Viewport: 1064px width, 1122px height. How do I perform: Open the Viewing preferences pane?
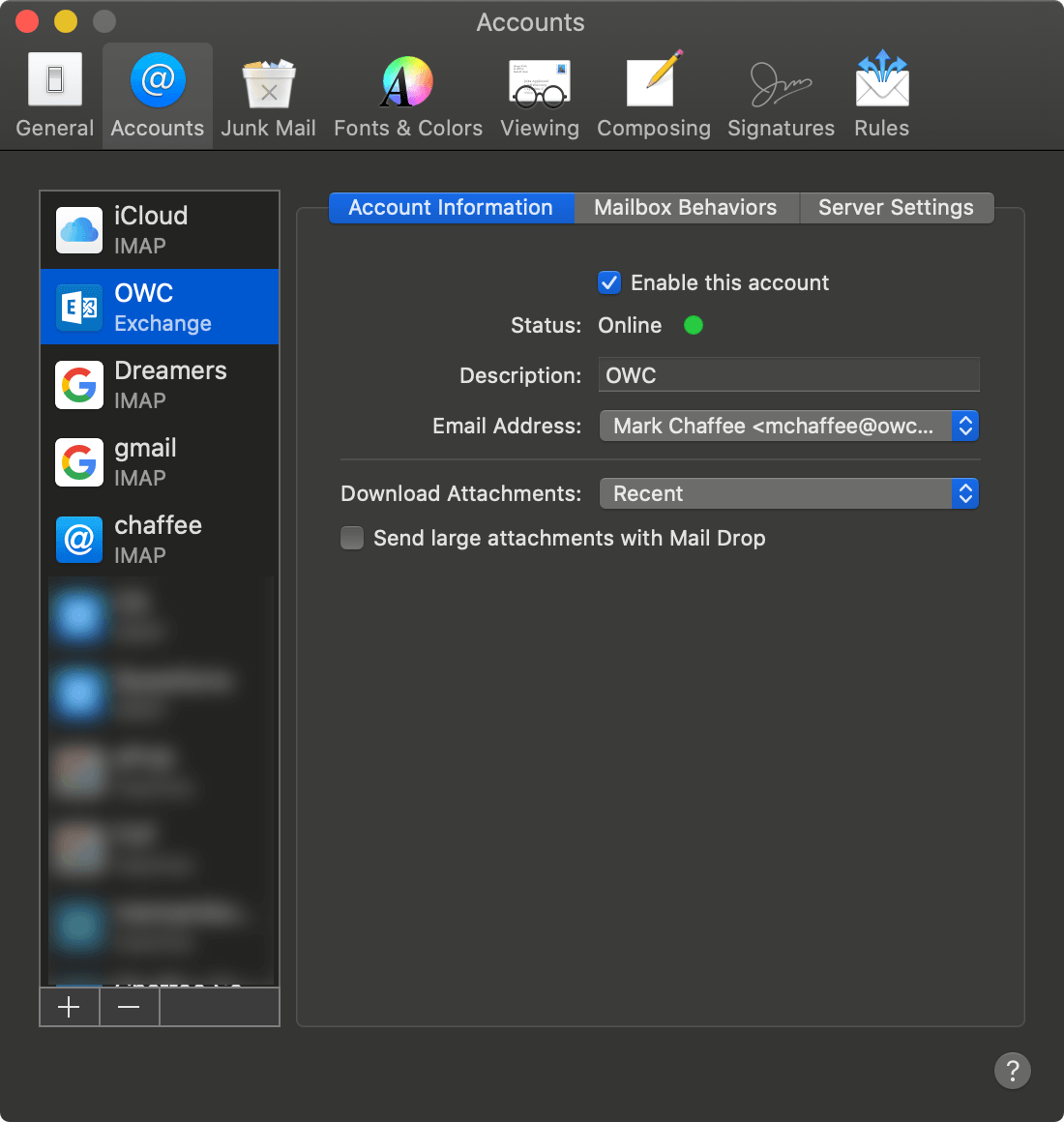point(540,95)
